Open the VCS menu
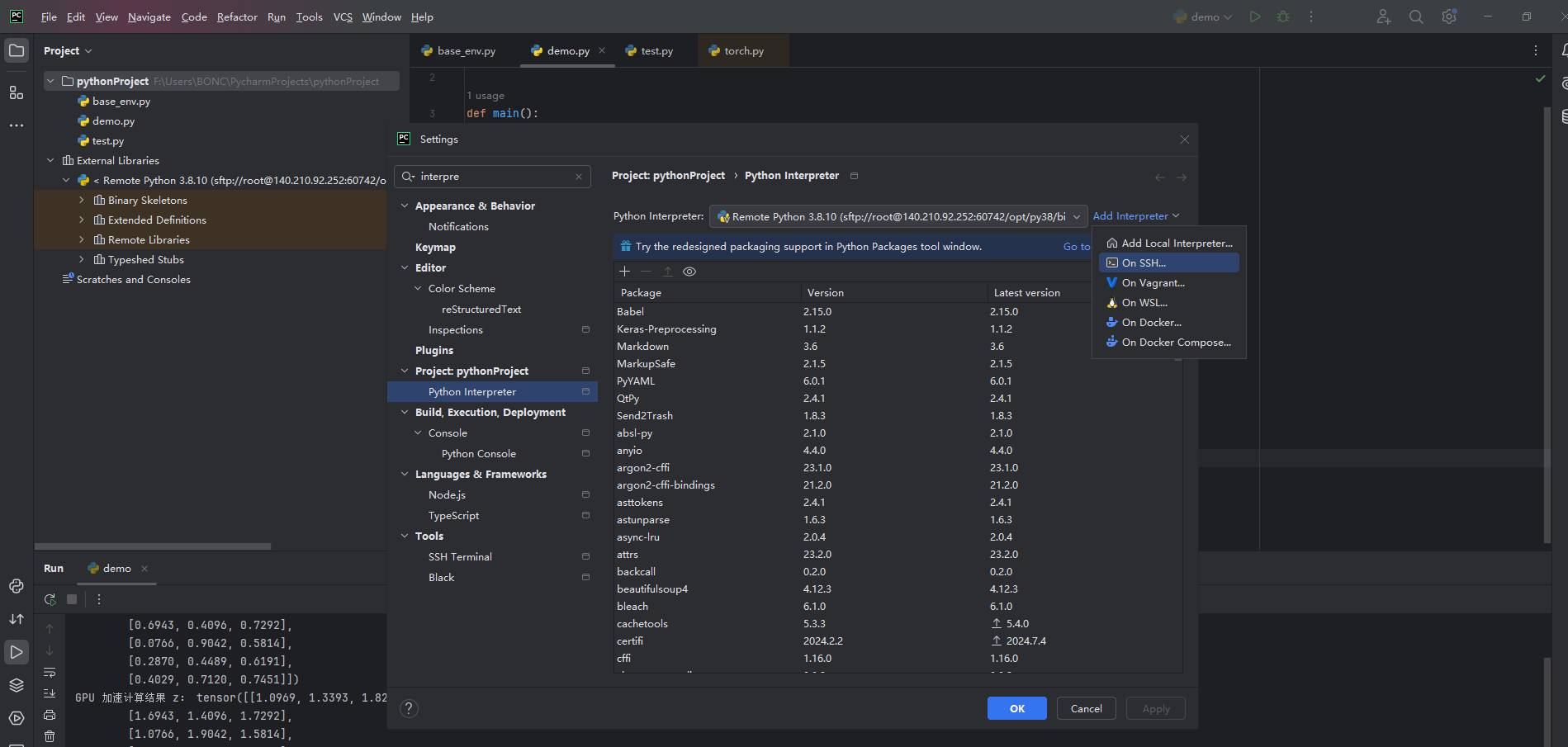This screenshot has height=747, width=1568. pyautogui.click(x=343, y=17)
